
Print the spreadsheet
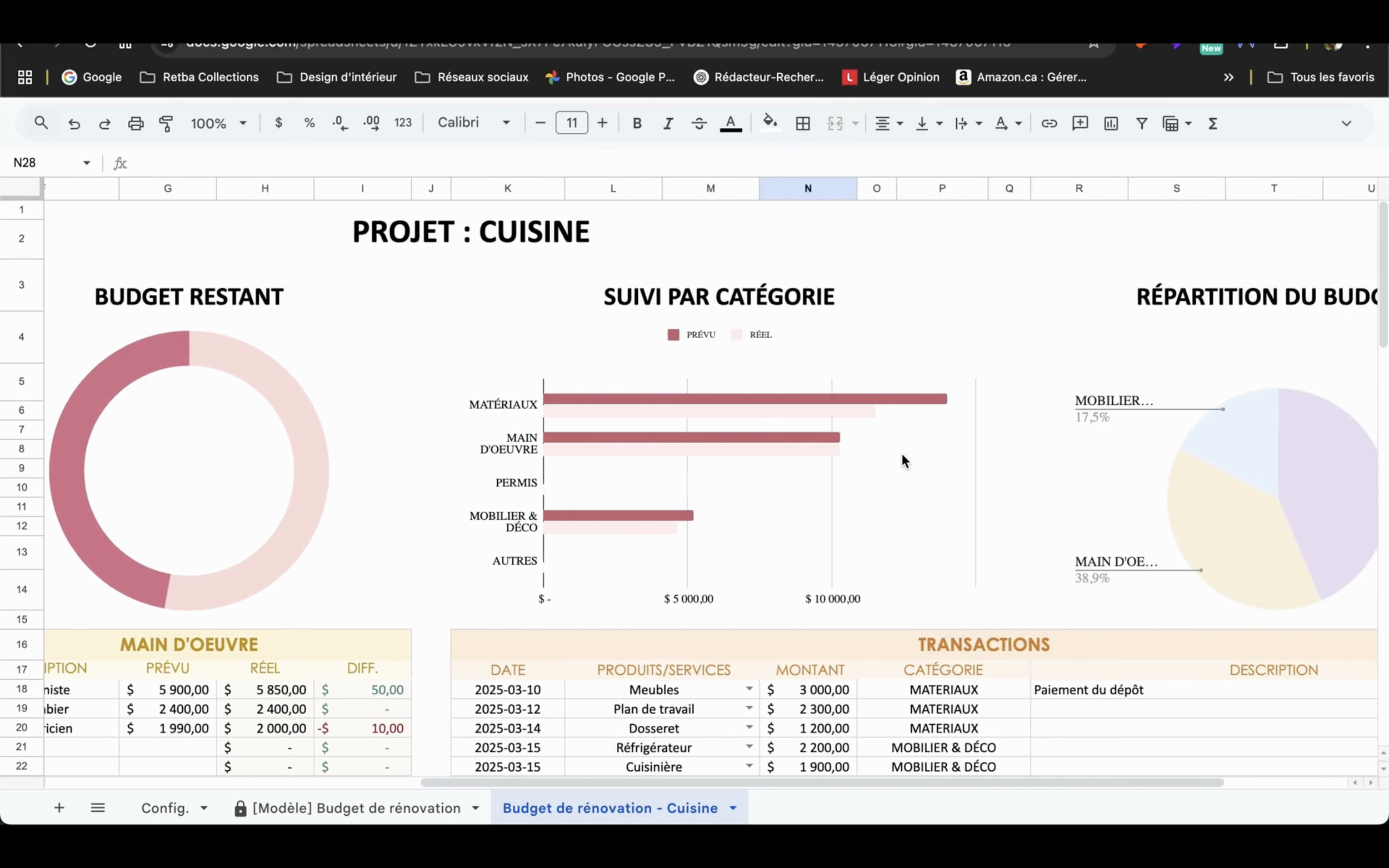pyautogui.click(x=136, y=123)
